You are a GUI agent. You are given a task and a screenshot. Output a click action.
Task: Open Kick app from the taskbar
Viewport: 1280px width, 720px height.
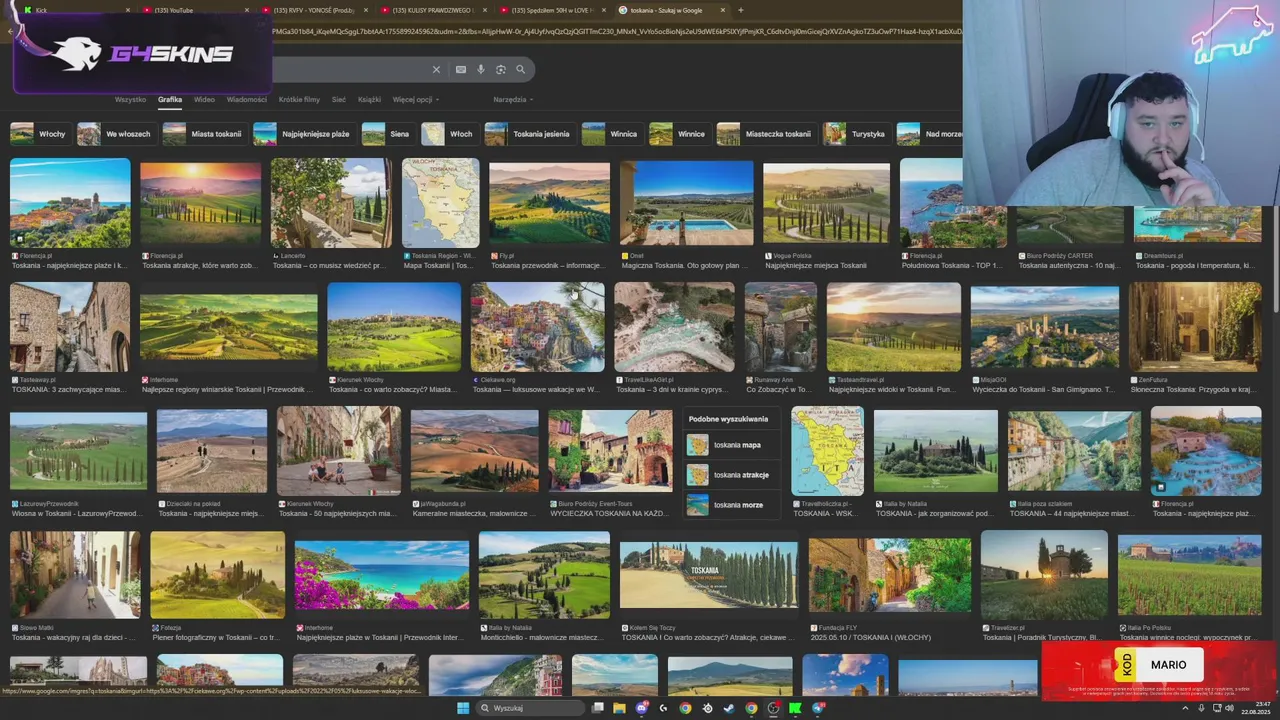point(795,708)
